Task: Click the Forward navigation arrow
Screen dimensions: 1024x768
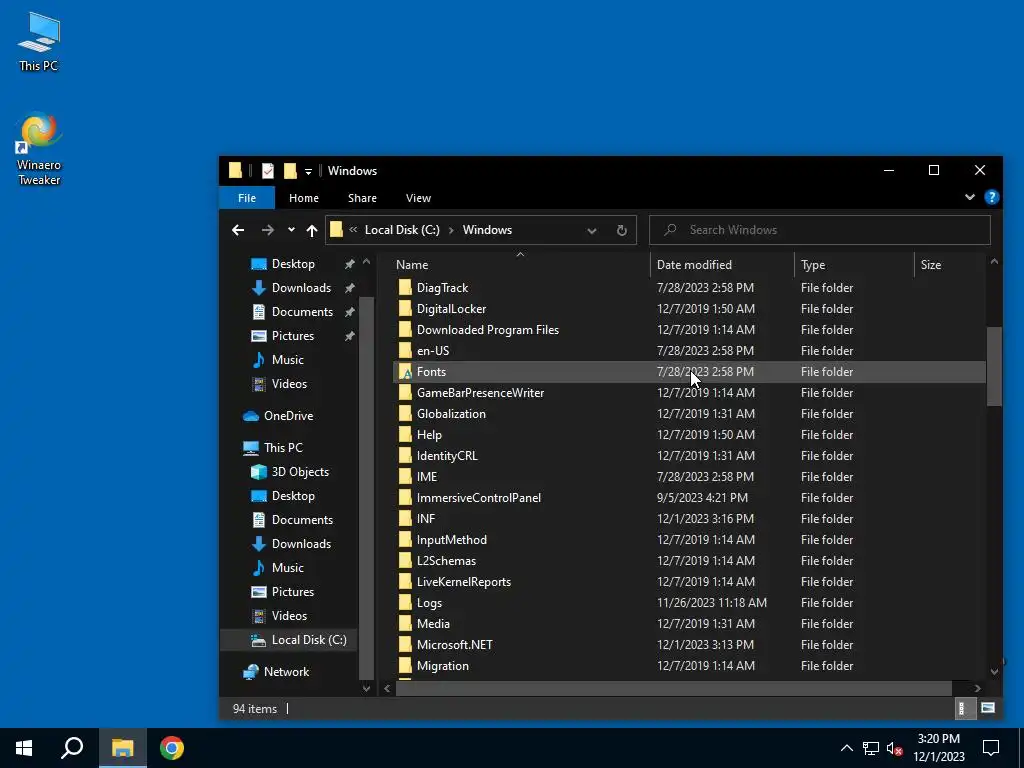Action: click(268, 230)
